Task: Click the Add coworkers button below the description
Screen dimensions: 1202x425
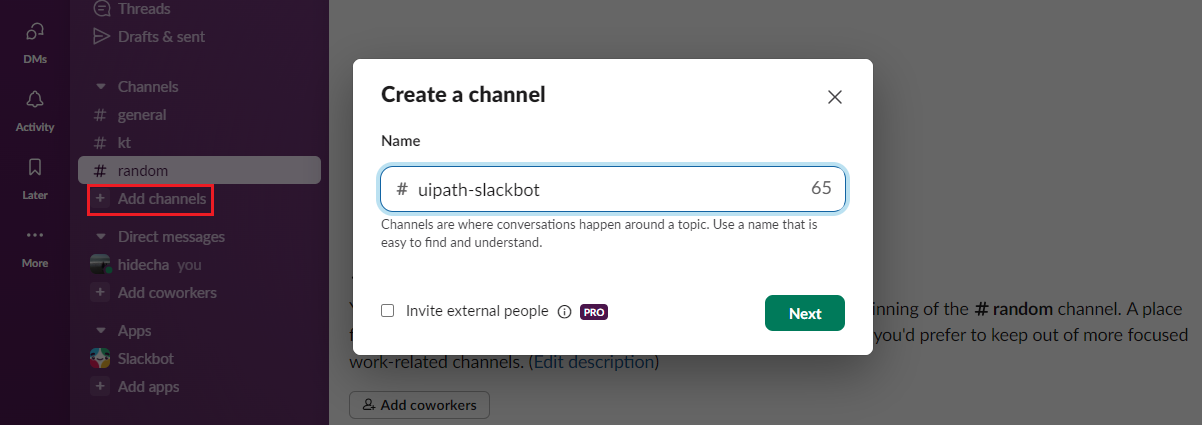Action: pyautogui.click(x=419, y=405)
